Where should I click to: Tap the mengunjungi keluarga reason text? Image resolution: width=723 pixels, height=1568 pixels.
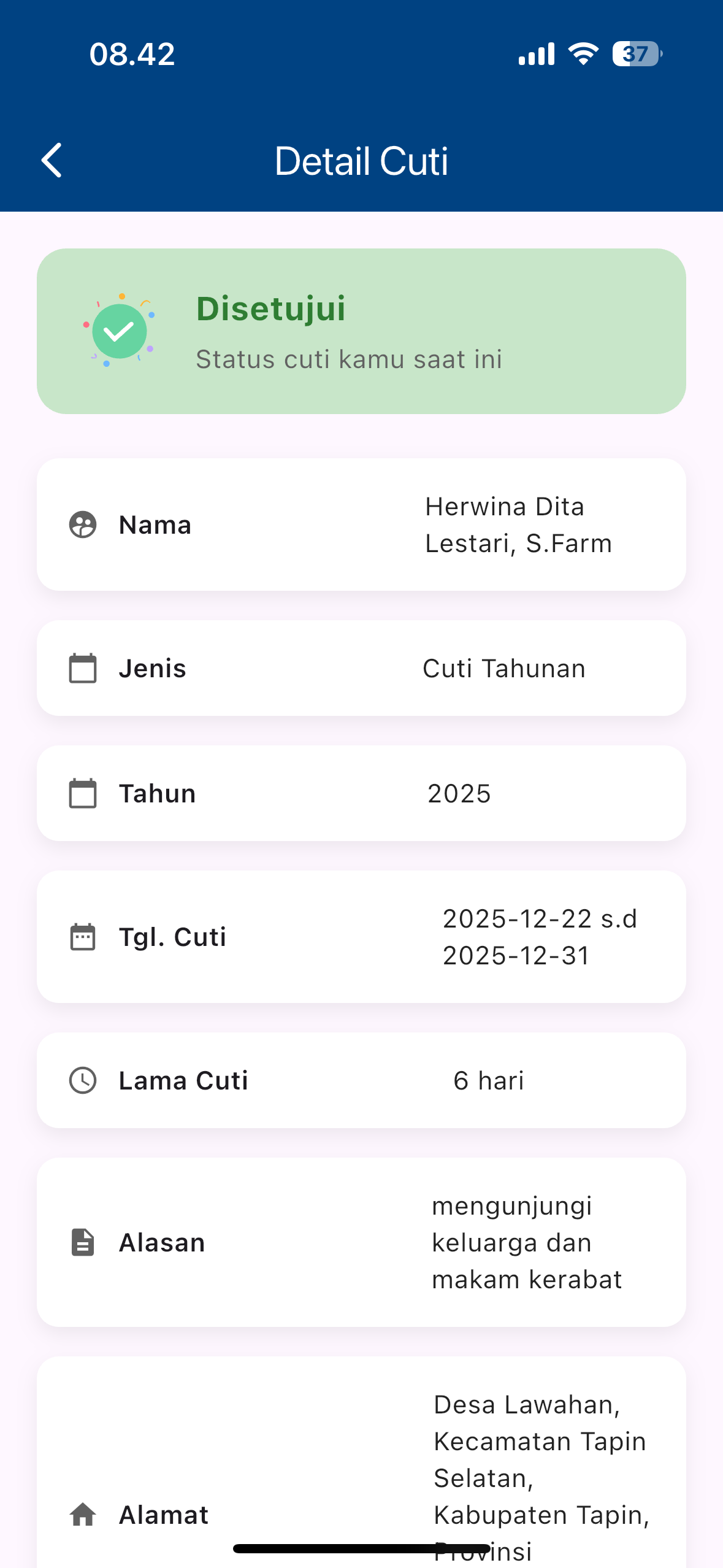[x=527, y=1242]
